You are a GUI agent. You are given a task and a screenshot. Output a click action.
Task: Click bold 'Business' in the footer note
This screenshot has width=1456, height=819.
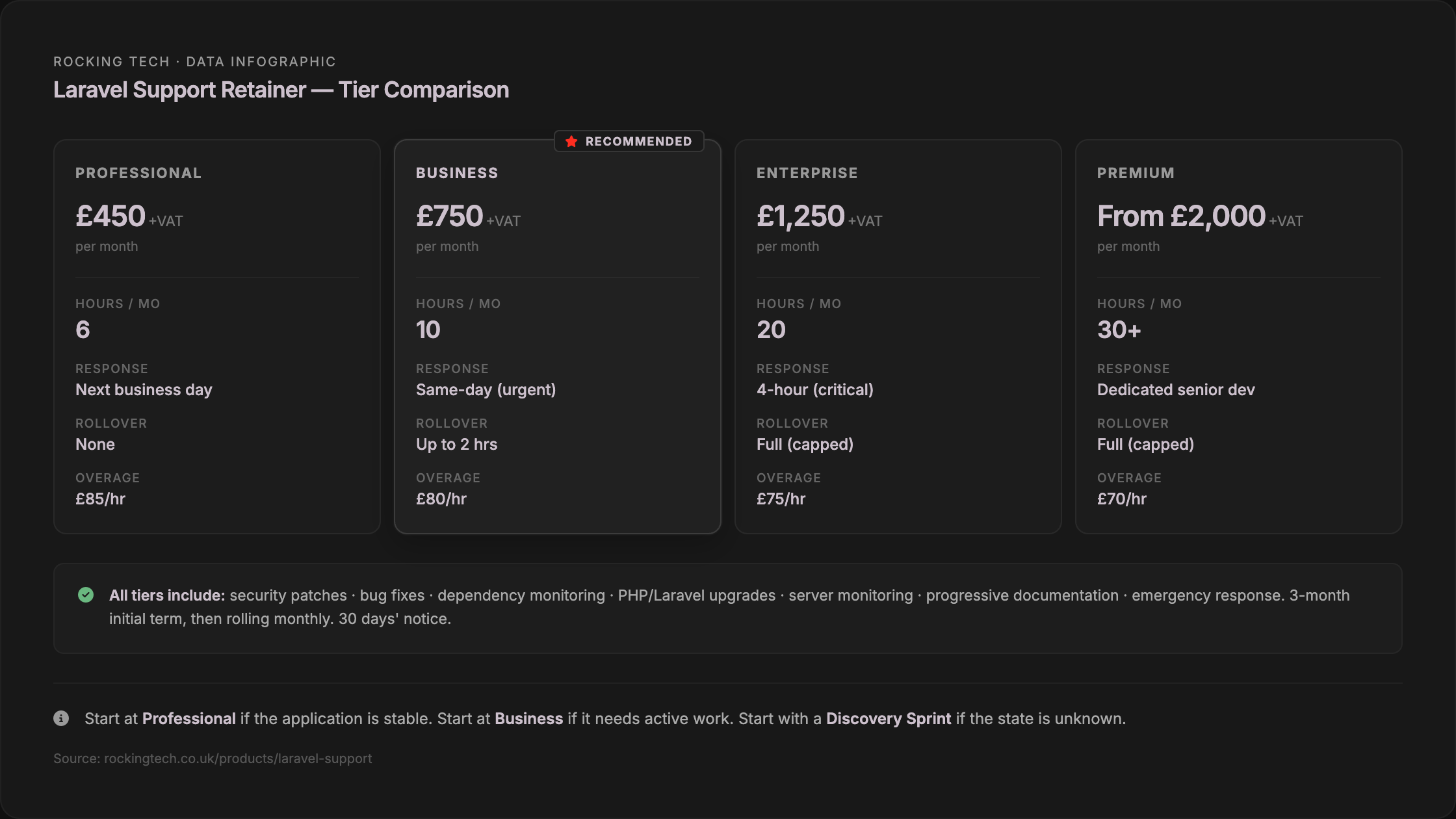pyautogui.click(x=529, y=718)
